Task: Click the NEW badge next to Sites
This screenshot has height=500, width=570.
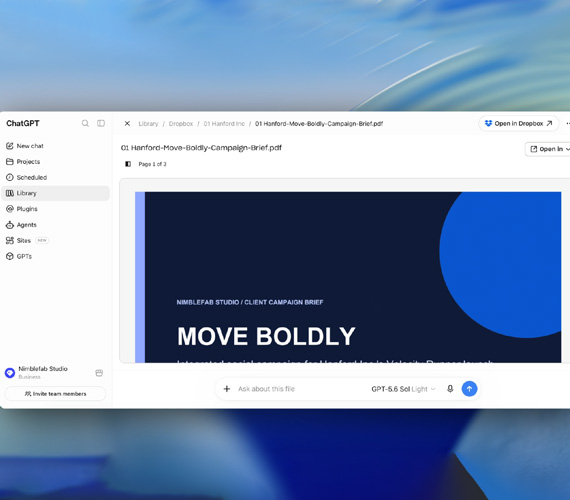Action: [42, 240]
